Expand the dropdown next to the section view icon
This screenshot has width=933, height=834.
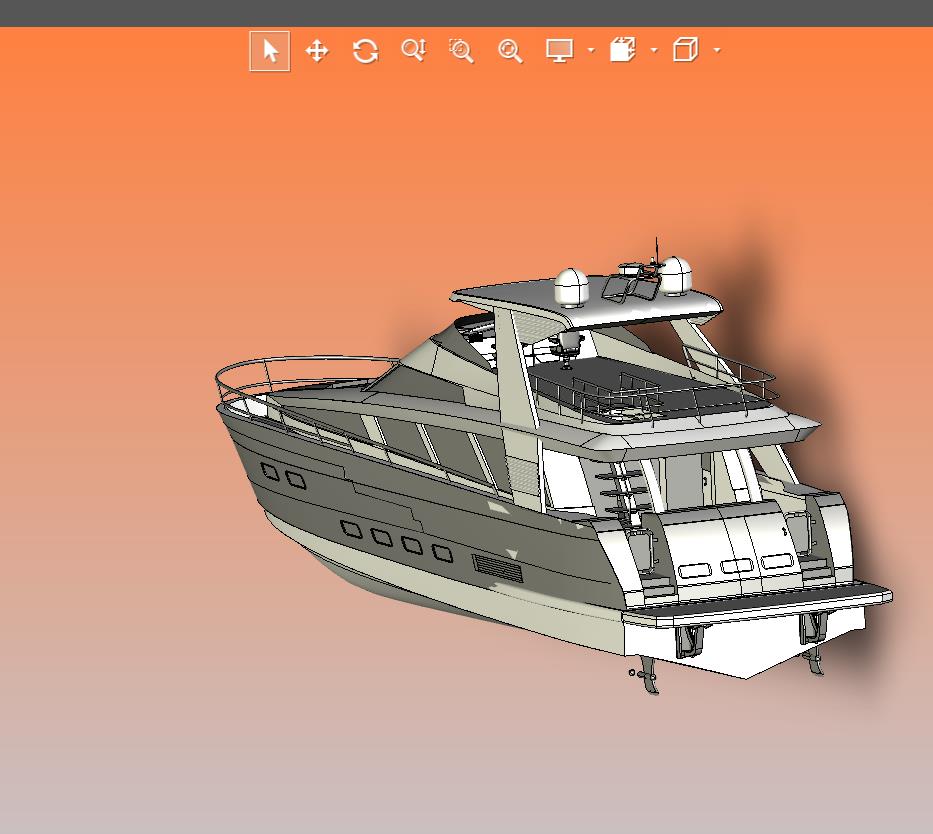point(654,51)
